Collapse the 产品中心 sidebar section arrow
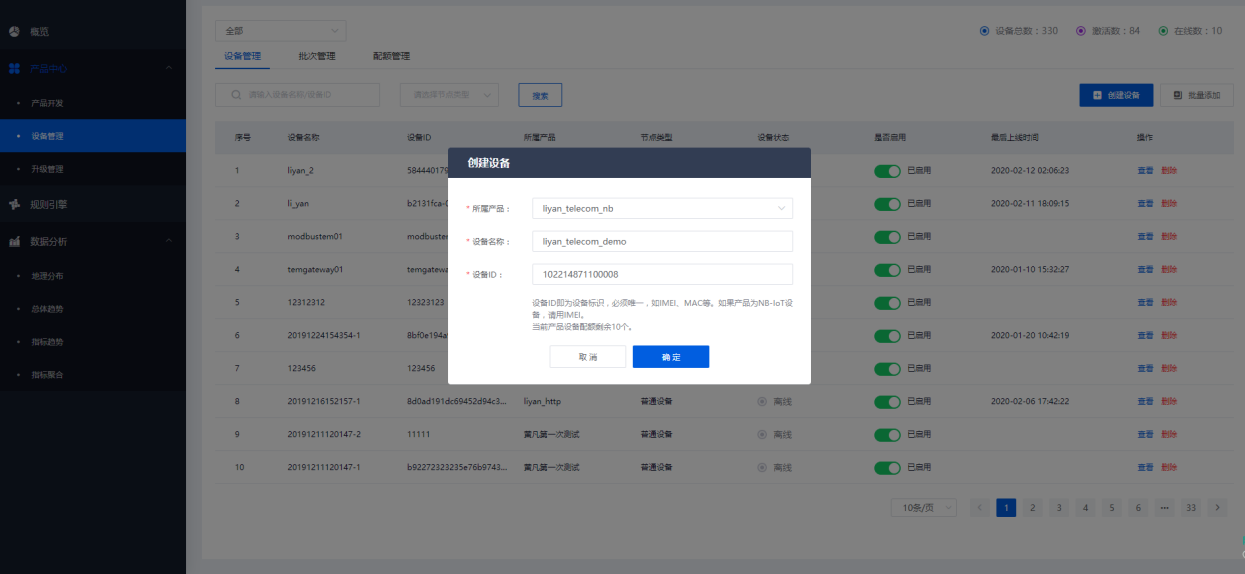 (168, 69)
